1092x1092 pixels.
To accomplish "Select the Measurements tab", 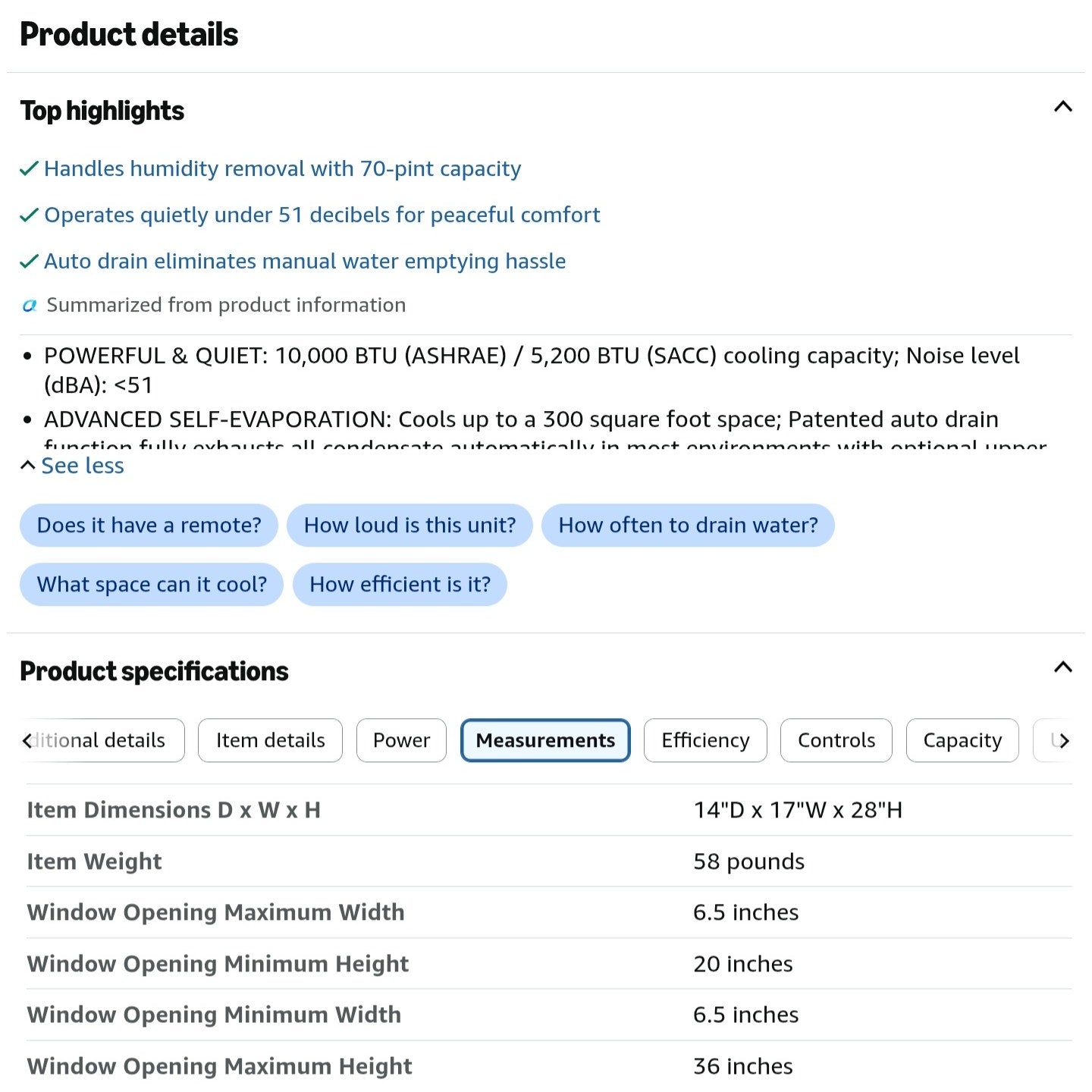I will tap(545, 740).
